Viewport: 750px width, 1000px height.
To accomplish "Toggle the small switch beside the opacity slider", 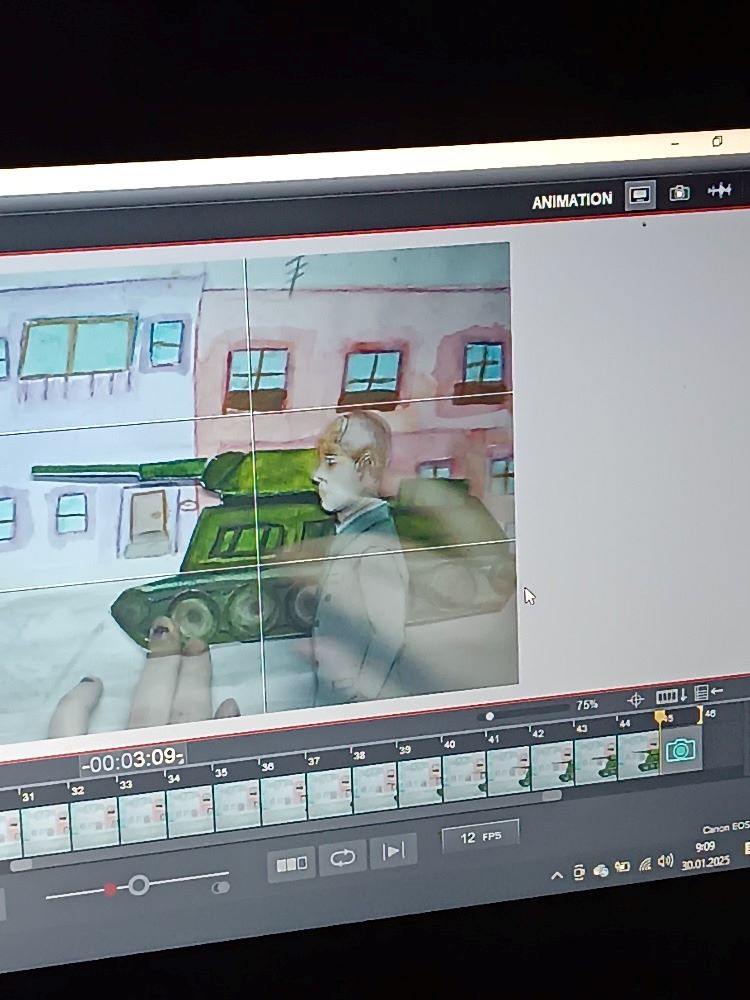I will pyautogui.click(x=221, y=887).
